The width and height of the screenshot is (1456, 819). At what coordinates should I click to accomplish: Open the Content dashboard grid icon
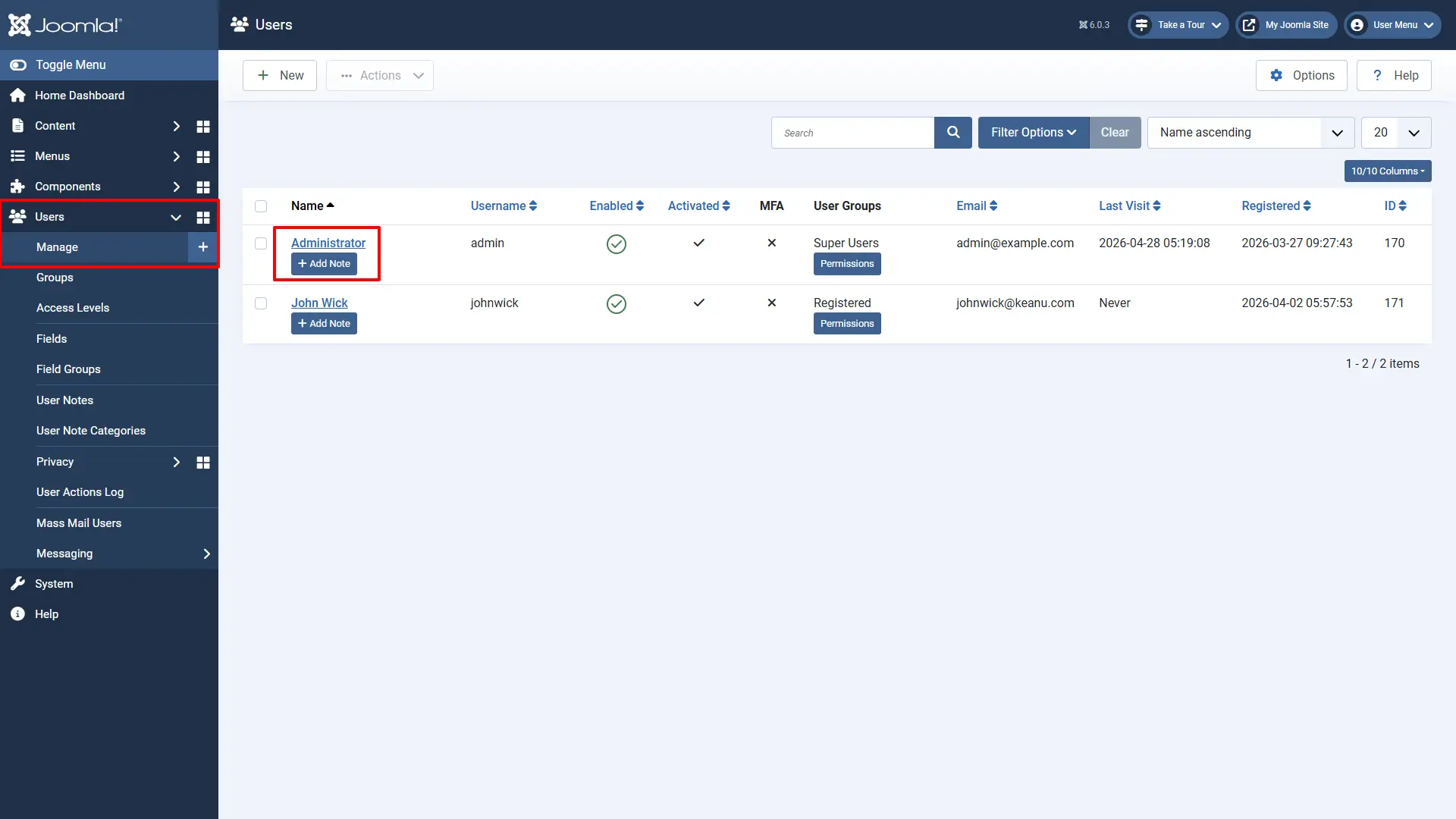[x=202, y=126]
